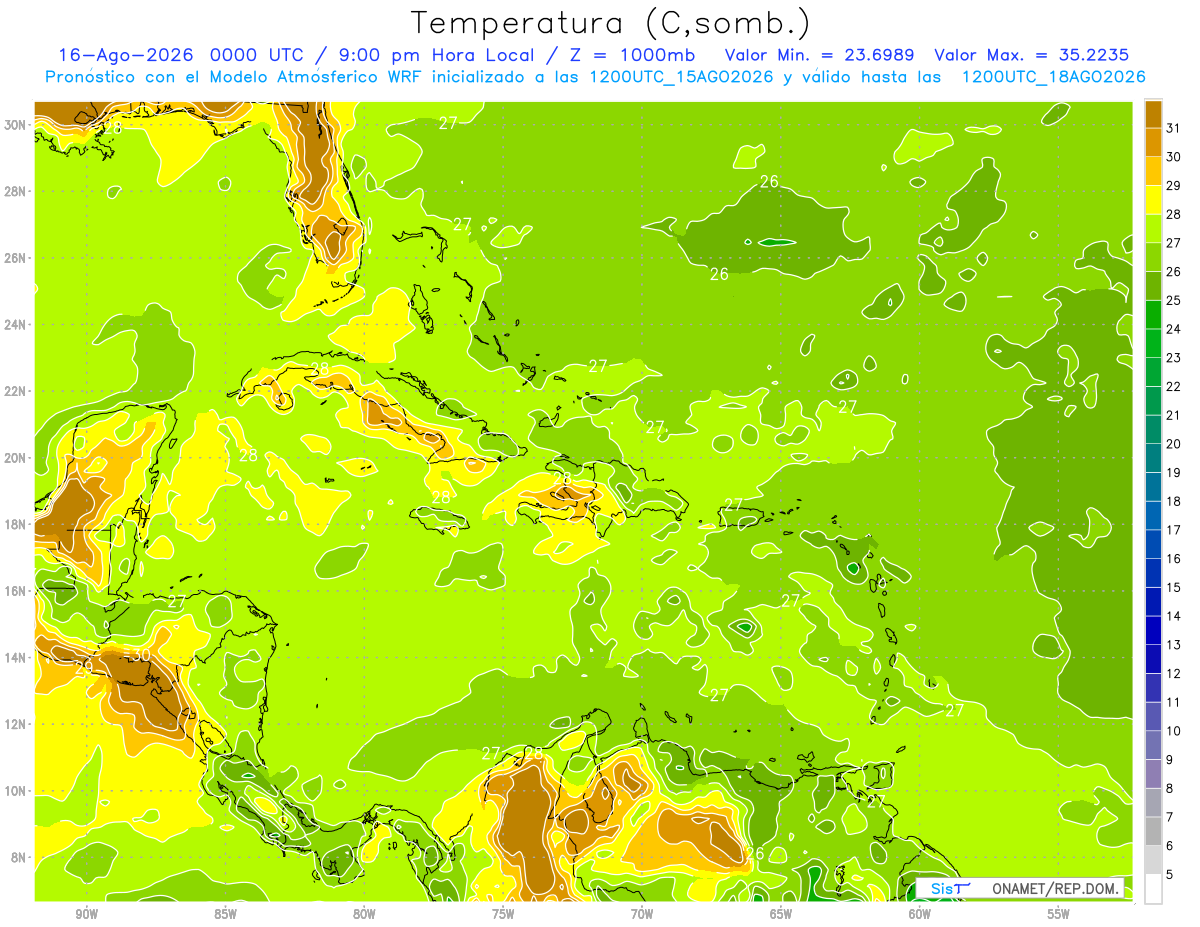Click the legend value 25
Viewport: 1200px width, 927px height.
click(x=1174, y=300)
